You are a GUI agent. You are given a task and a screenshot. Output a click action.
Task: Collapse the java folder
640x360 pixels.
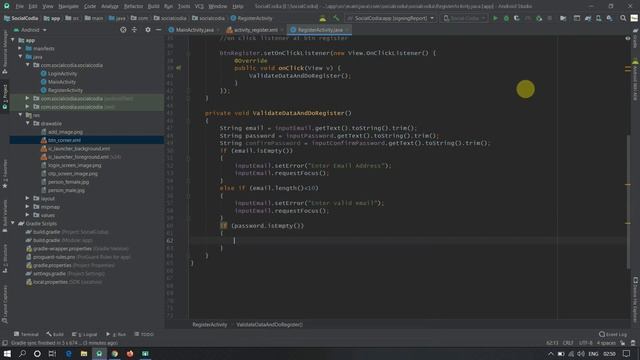pyautogui.click(x=20, y=57)
